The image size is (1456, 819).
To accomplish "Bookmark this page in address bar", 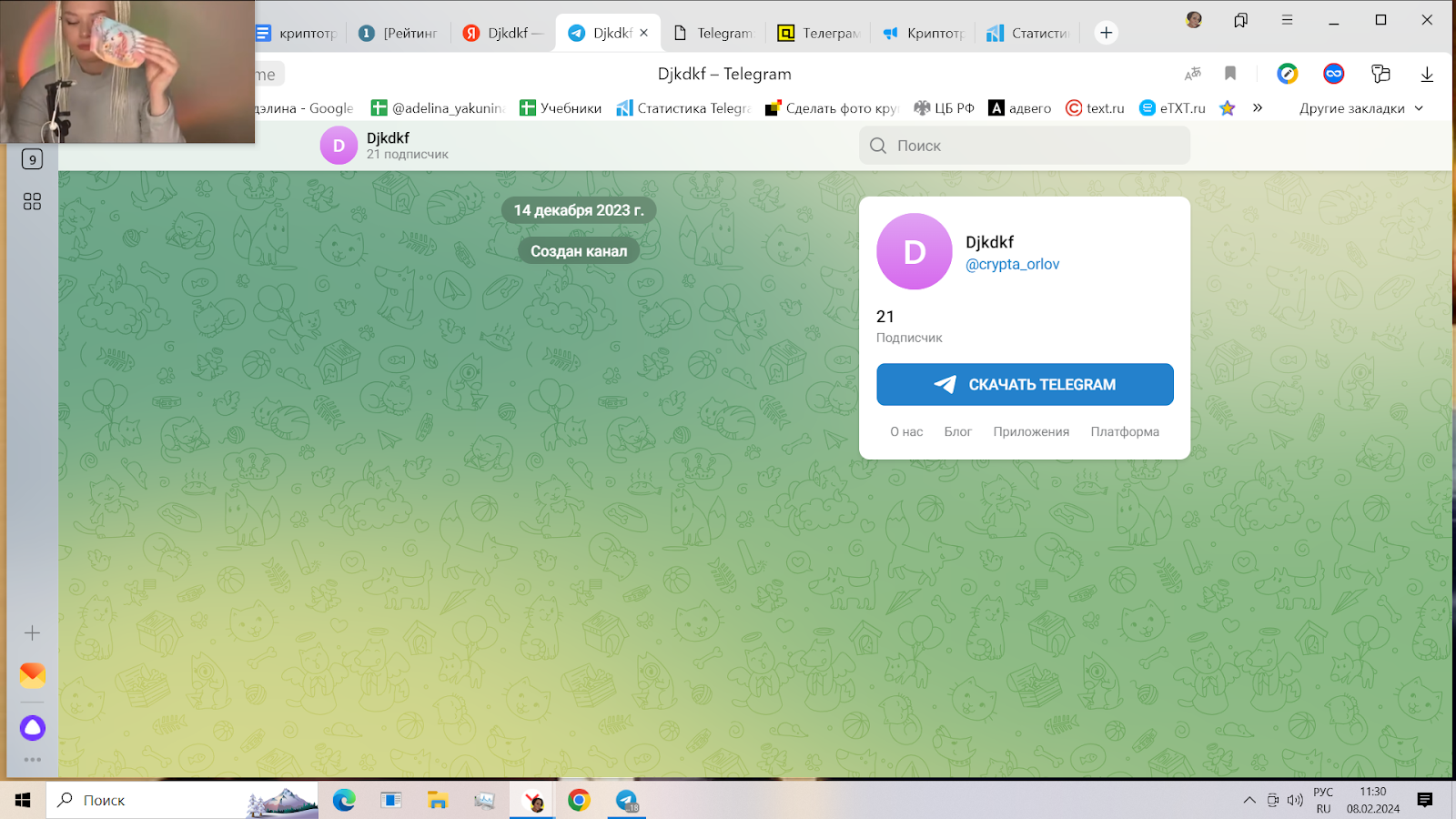I will pyautogui.click(x=1230, y=74).
